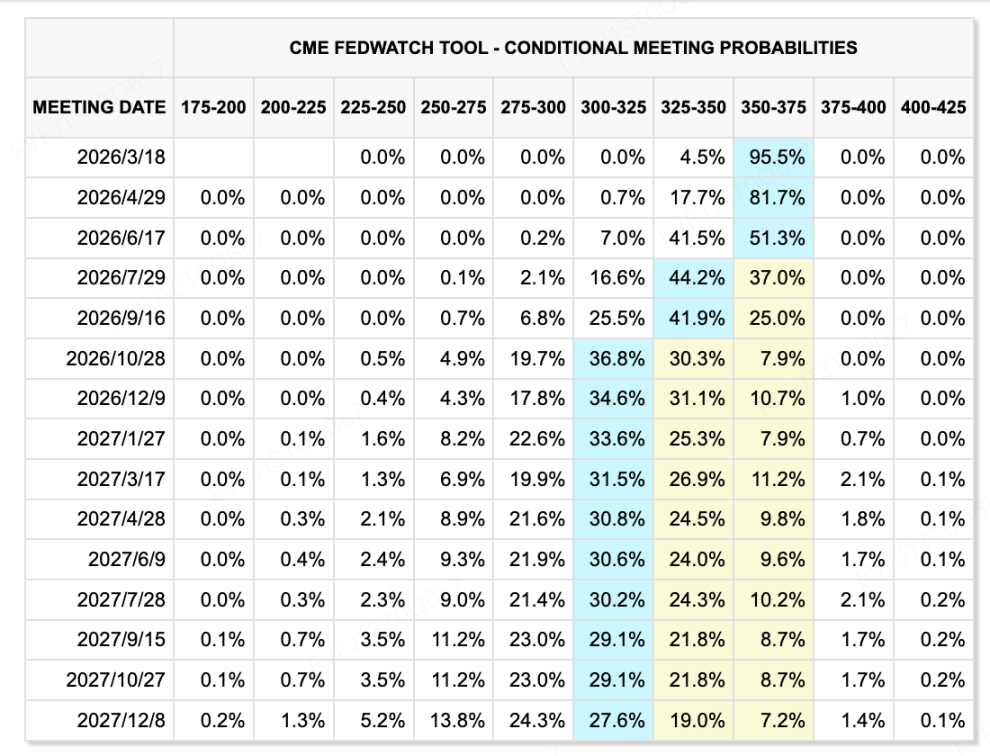
Task: Select the MEETING DATE column header
Action: pos(98,107)
